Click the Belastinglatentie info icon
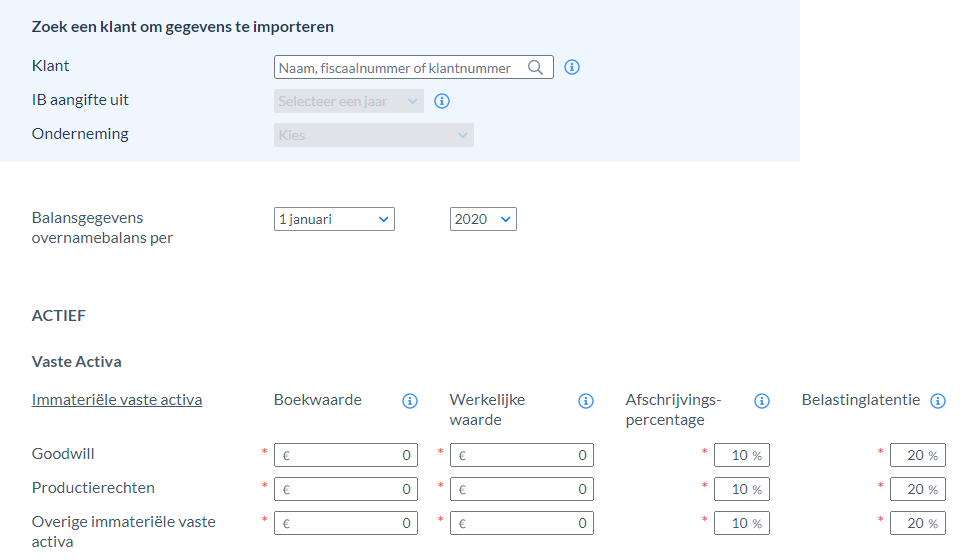Screen dimensions: 974x560 pos(938,401)
